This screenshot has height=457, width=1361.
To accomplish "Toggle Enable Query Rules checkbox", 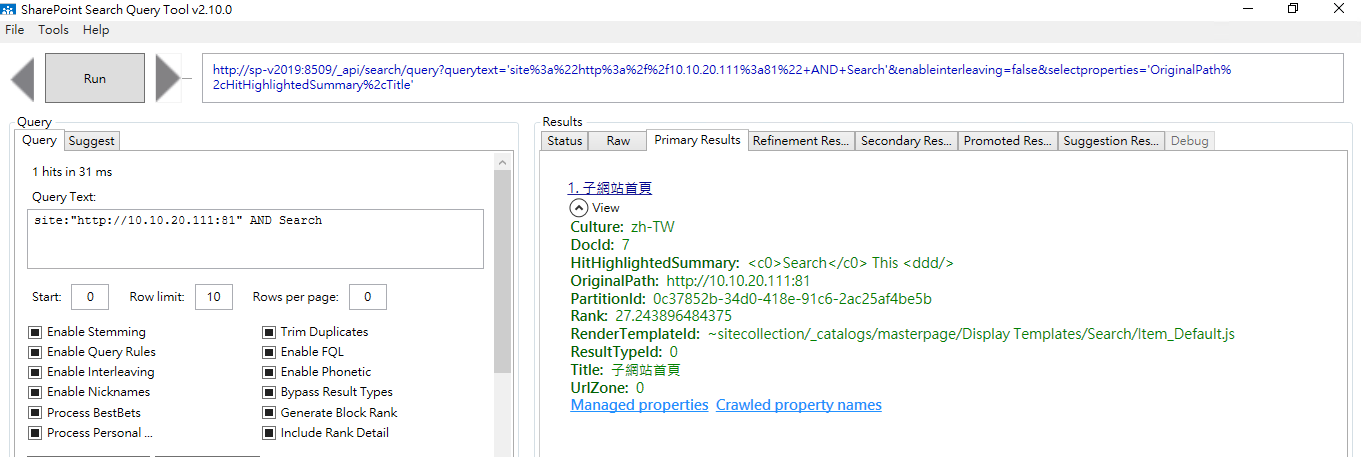I will 35,352.
